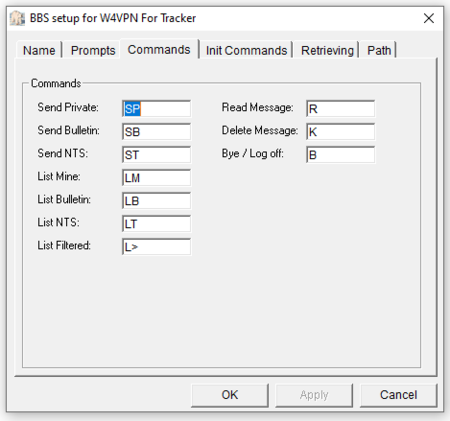Screen dimensions: 450x421
Task: Click the Read Message command field
Action: tap(340, 109)
